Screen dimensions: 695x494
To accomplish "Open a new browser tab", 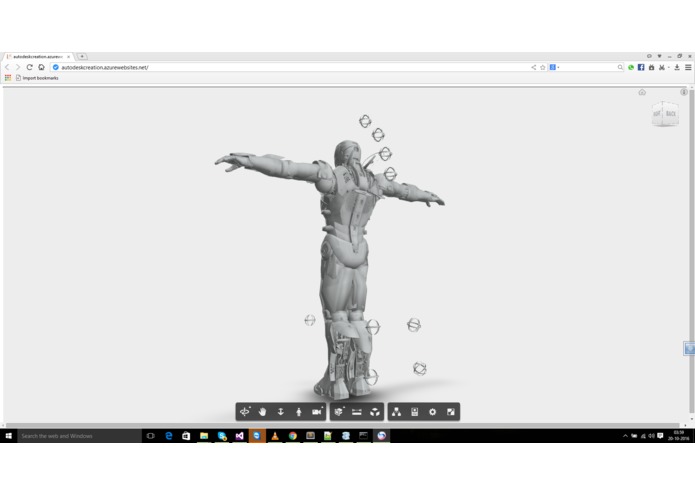I will 82,56.
